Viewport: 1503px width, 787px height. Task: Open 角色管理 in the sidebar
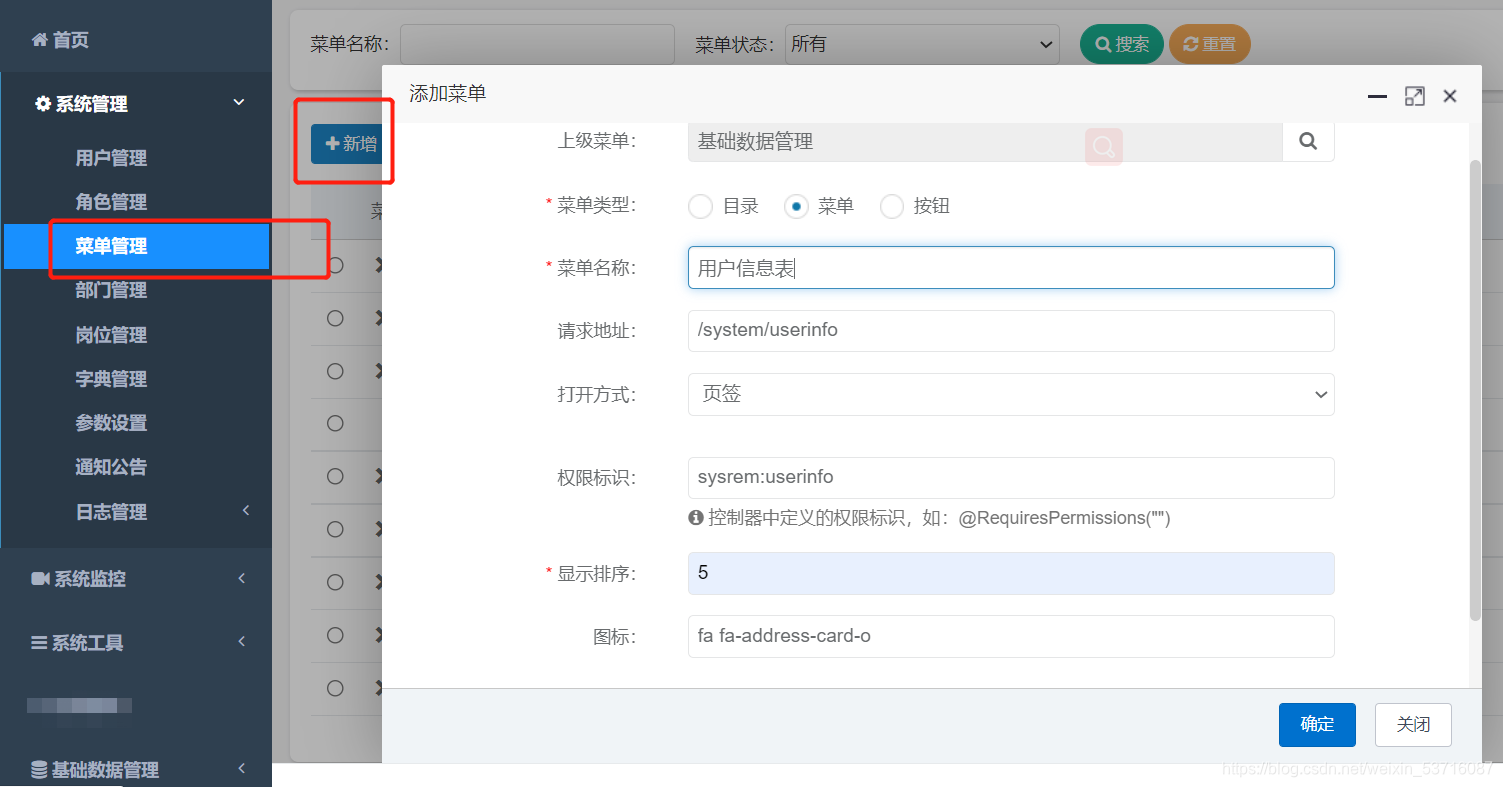coord(111,202)
